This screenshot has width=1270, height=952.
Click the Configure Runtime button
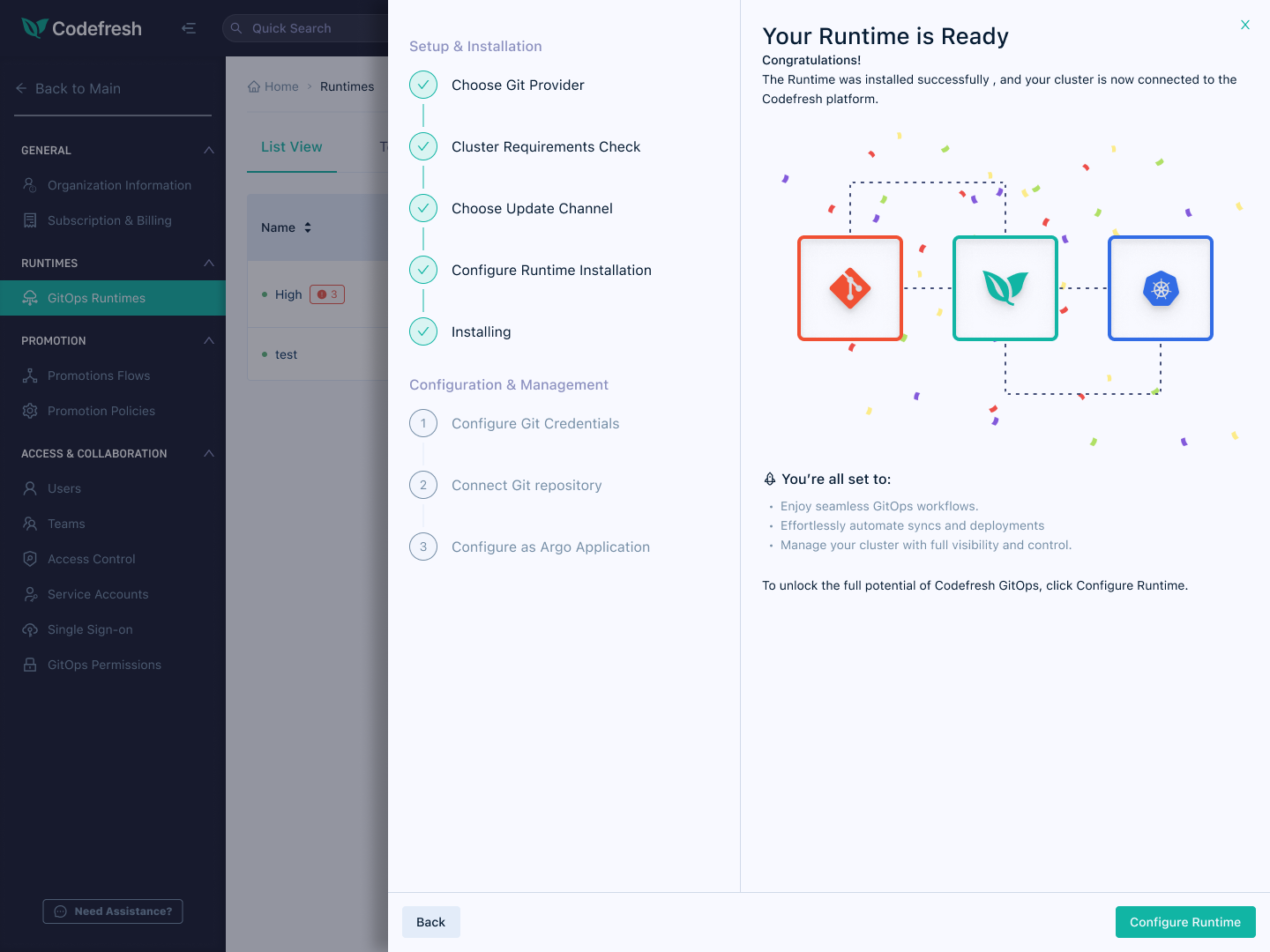click(1185, 922)
